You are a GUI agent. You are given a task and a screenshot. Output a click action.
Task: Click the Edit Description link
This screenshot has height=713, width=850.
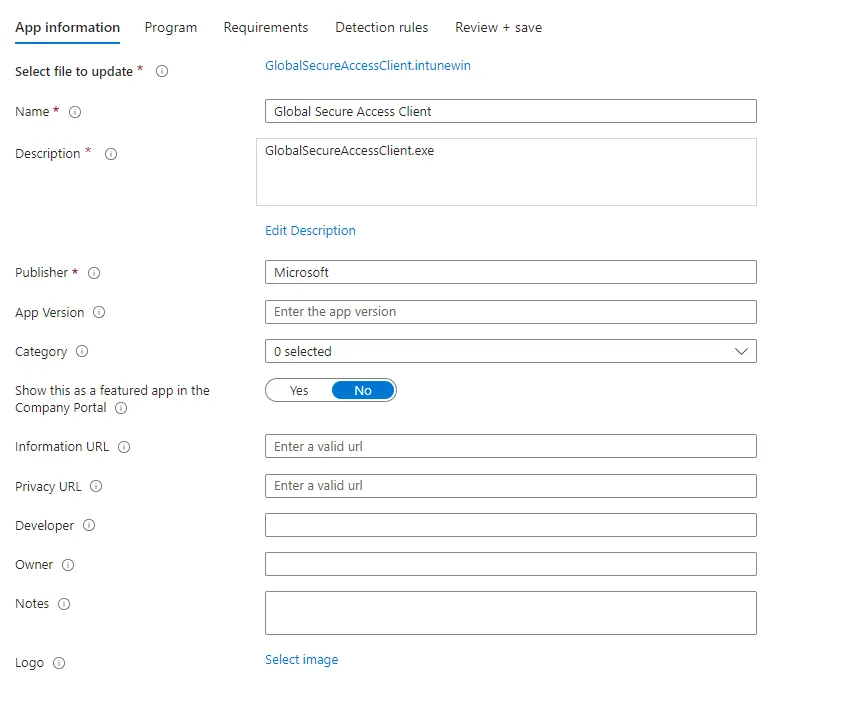pyautogui.click(x=310, y=230)
